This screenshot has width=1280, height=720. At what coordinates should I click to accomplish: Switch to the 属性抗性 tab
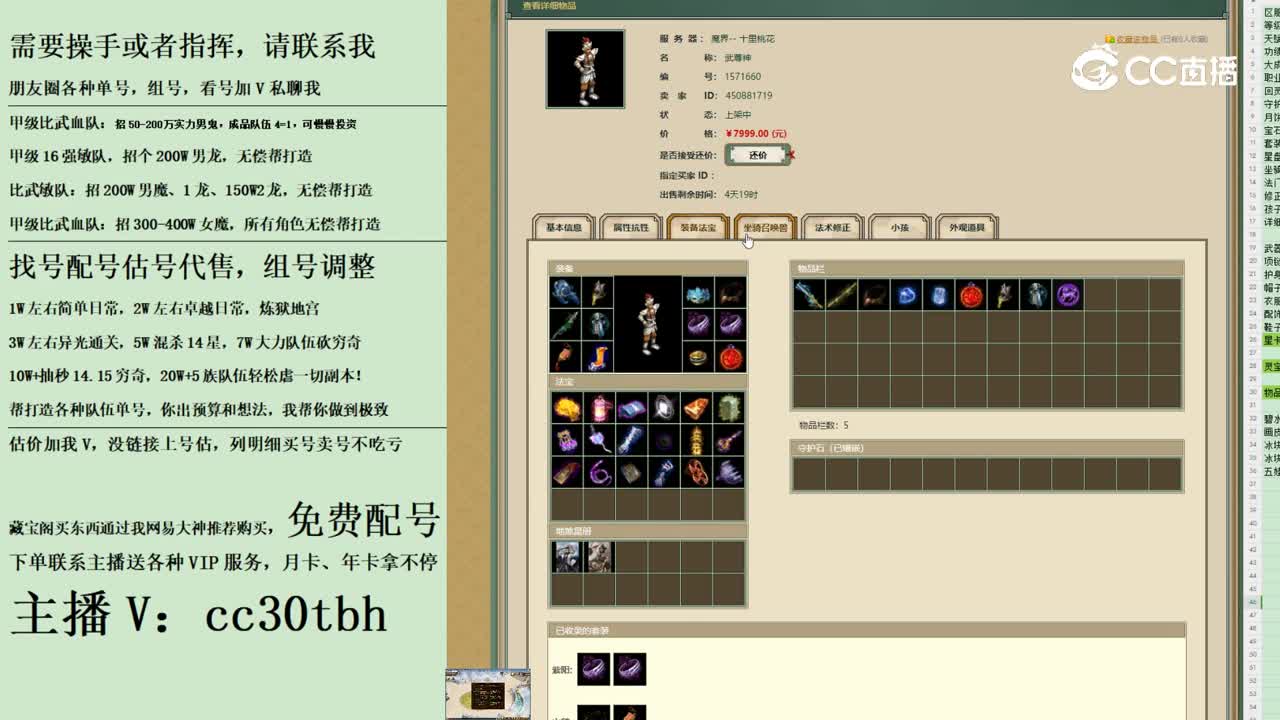[x=631, y=228]
